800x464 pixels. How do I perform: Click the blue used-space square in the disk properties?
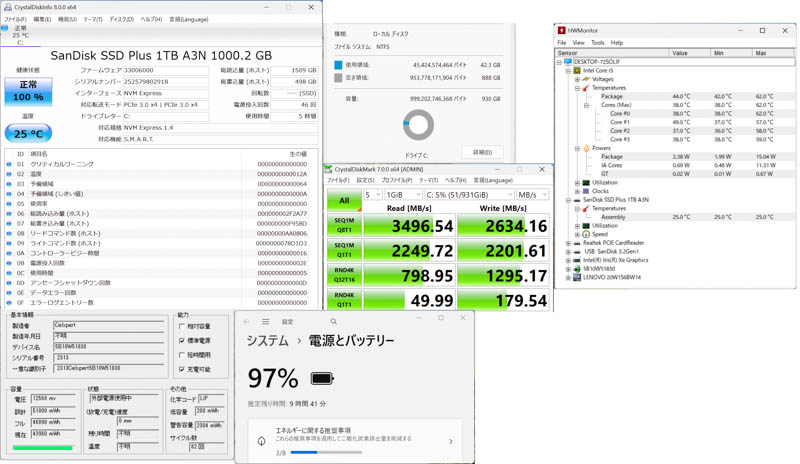click(x=338, y=65)
